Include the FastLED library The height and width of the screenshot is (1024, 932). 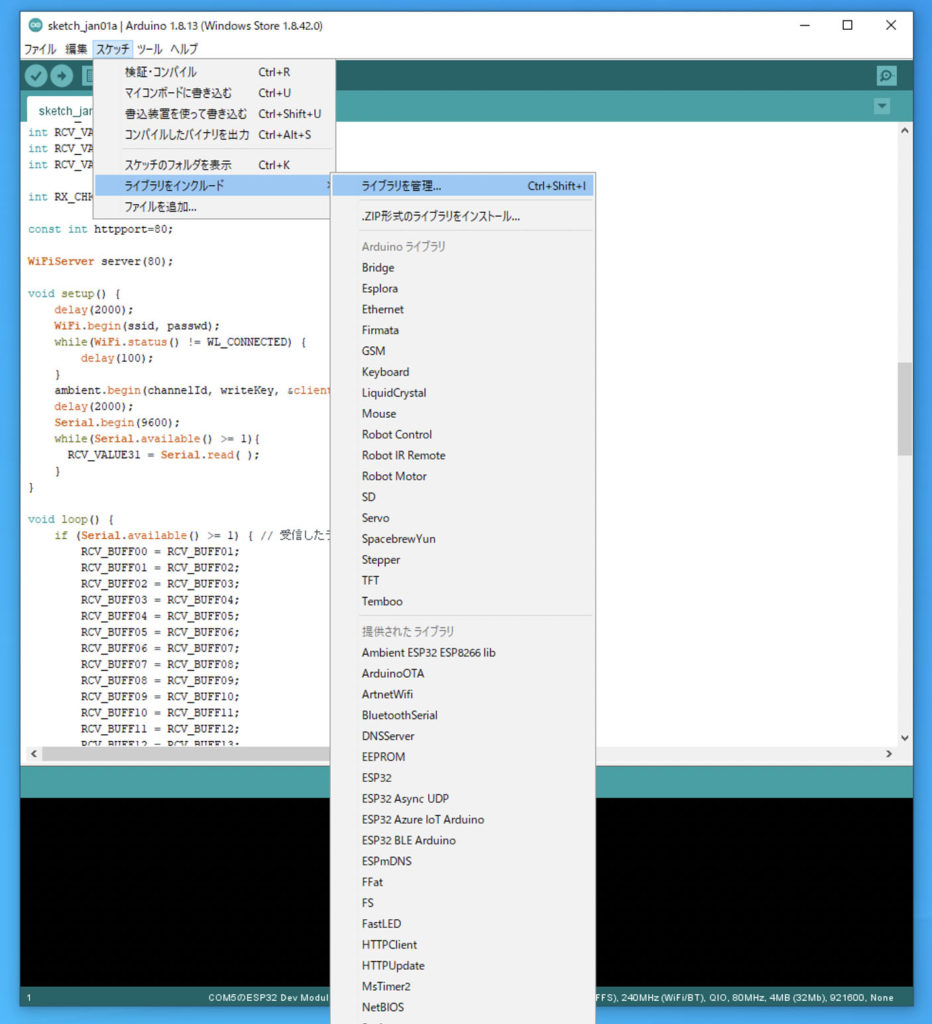(381, 924)
